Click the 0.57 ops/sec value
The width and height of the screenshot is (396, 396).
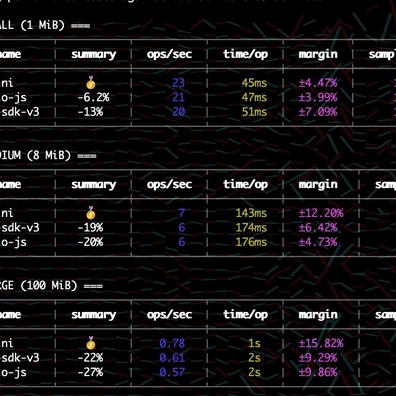[x=172, y=372]
